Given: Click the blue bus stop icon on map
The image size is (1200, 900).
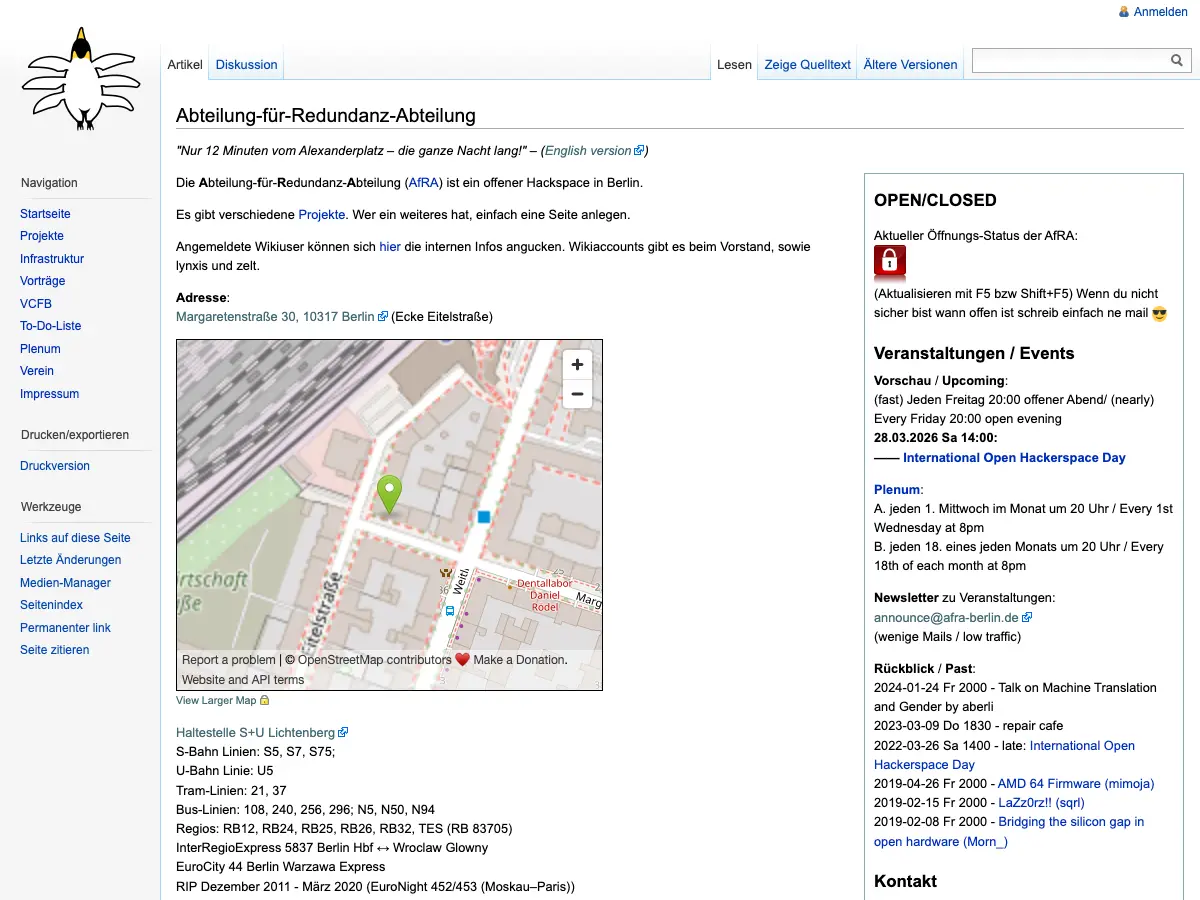Looking at the screenshot, I should click(450, 610).
